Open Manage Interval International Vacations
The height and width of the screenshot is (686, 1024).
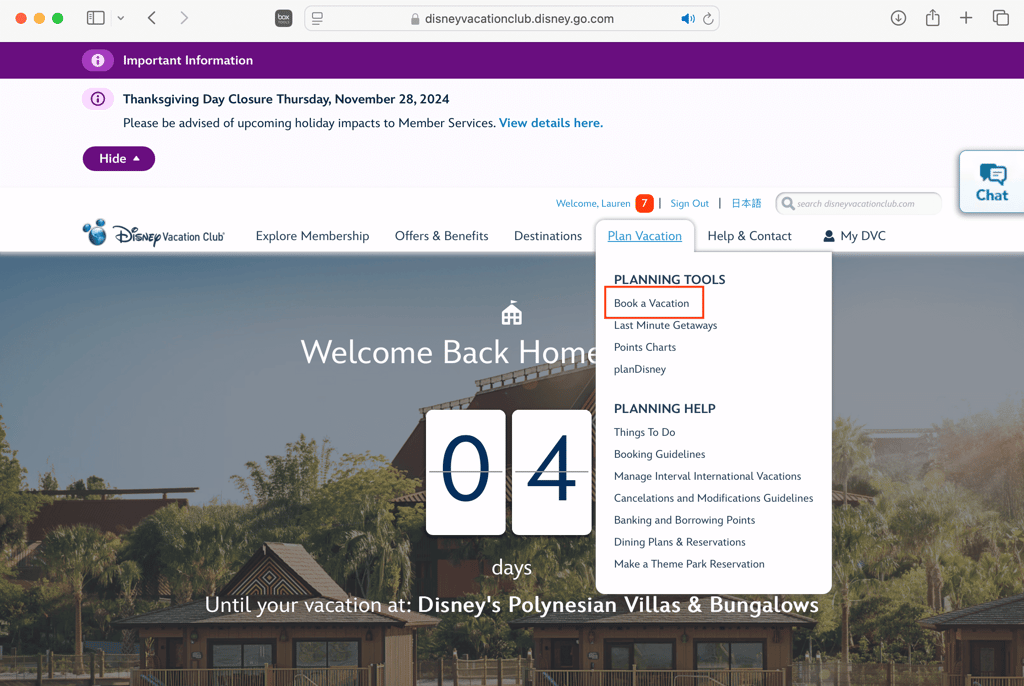tap(707, 476)
